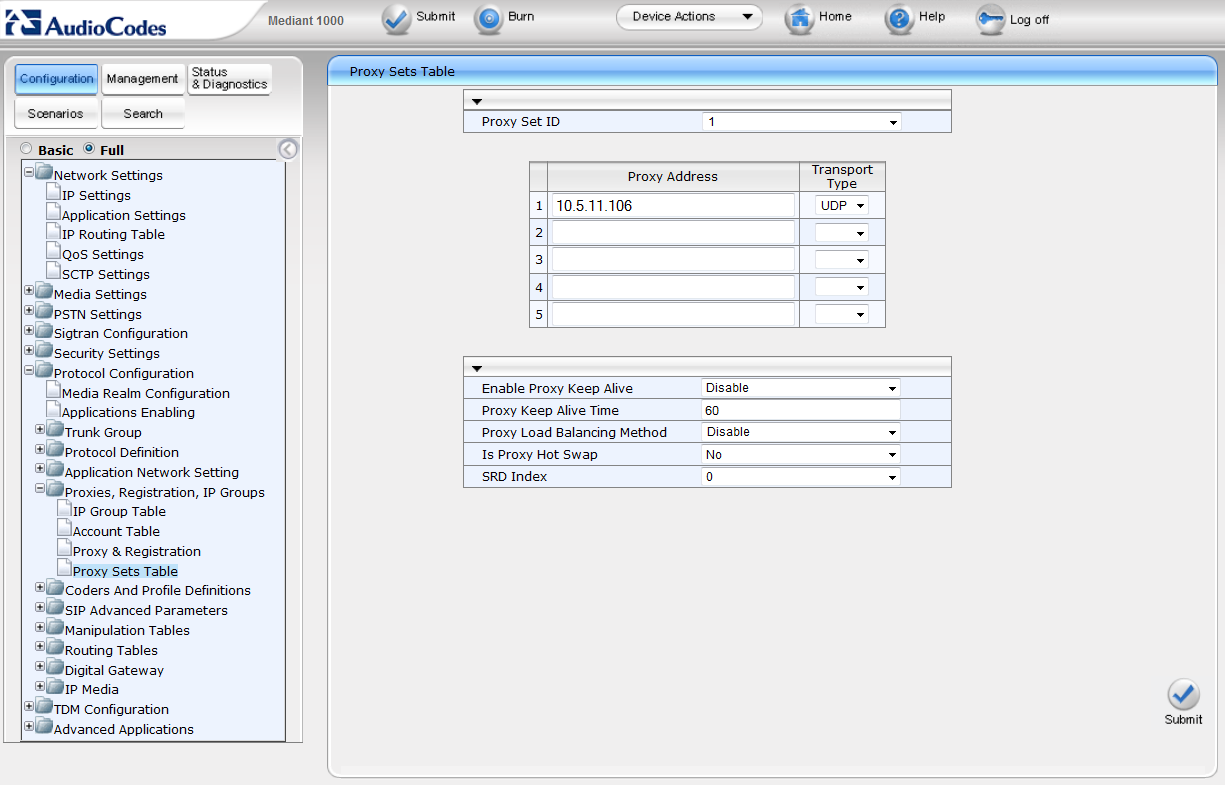1225x785 pixels.
Task: Click the Submit checkmark icon in top toolbar
Action: pyautogui.click(x=397, y=18)
